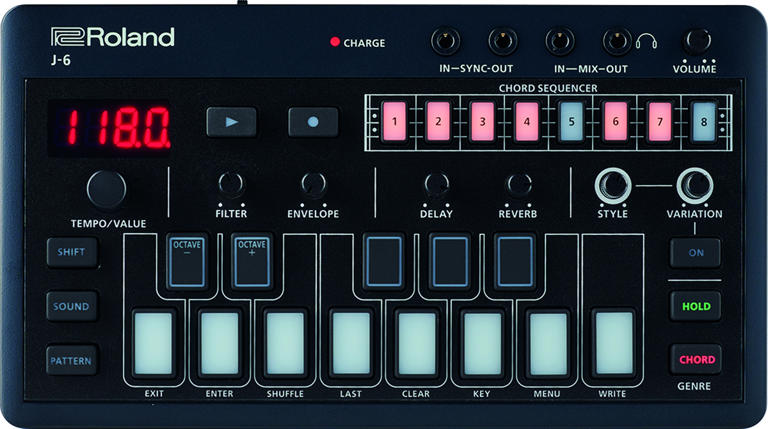
Task: Click the GENRE label under CHORD
Action: click(x=694, y=386)
